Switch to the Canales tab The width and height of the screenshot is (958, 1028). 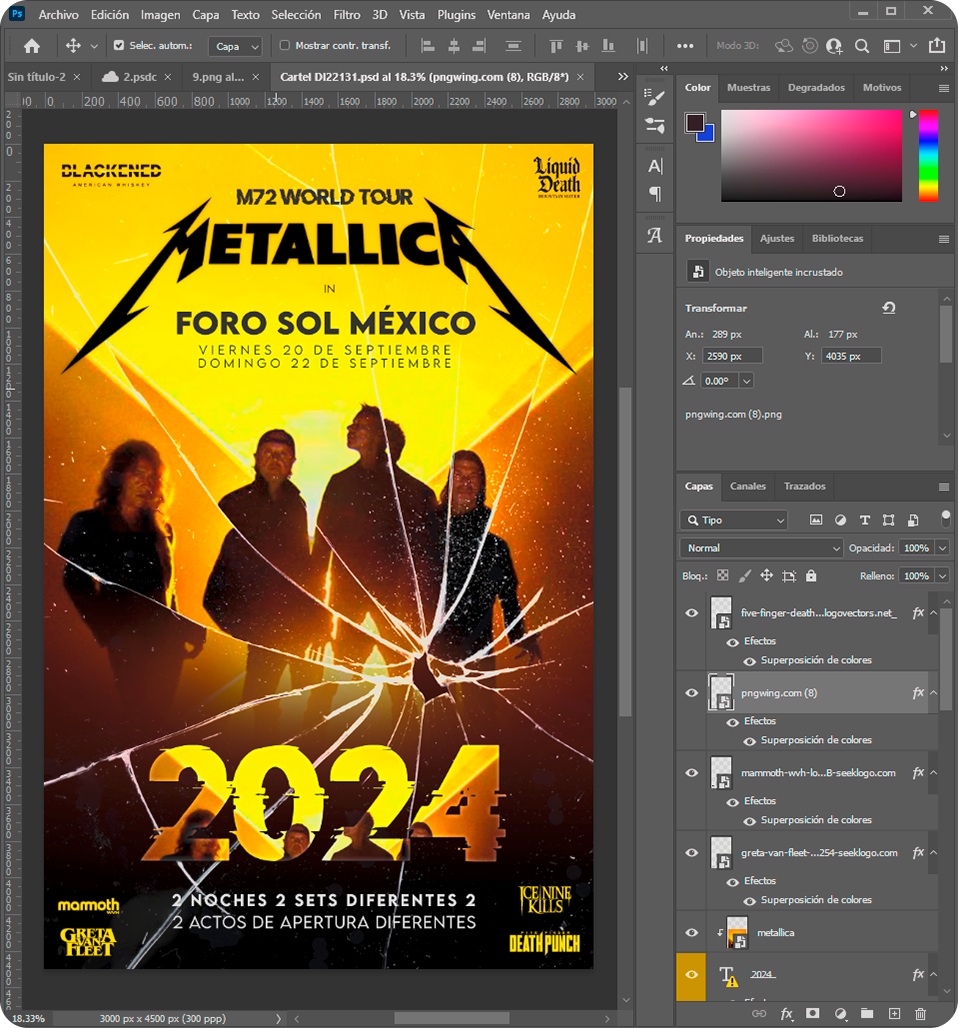click(747, 486)
